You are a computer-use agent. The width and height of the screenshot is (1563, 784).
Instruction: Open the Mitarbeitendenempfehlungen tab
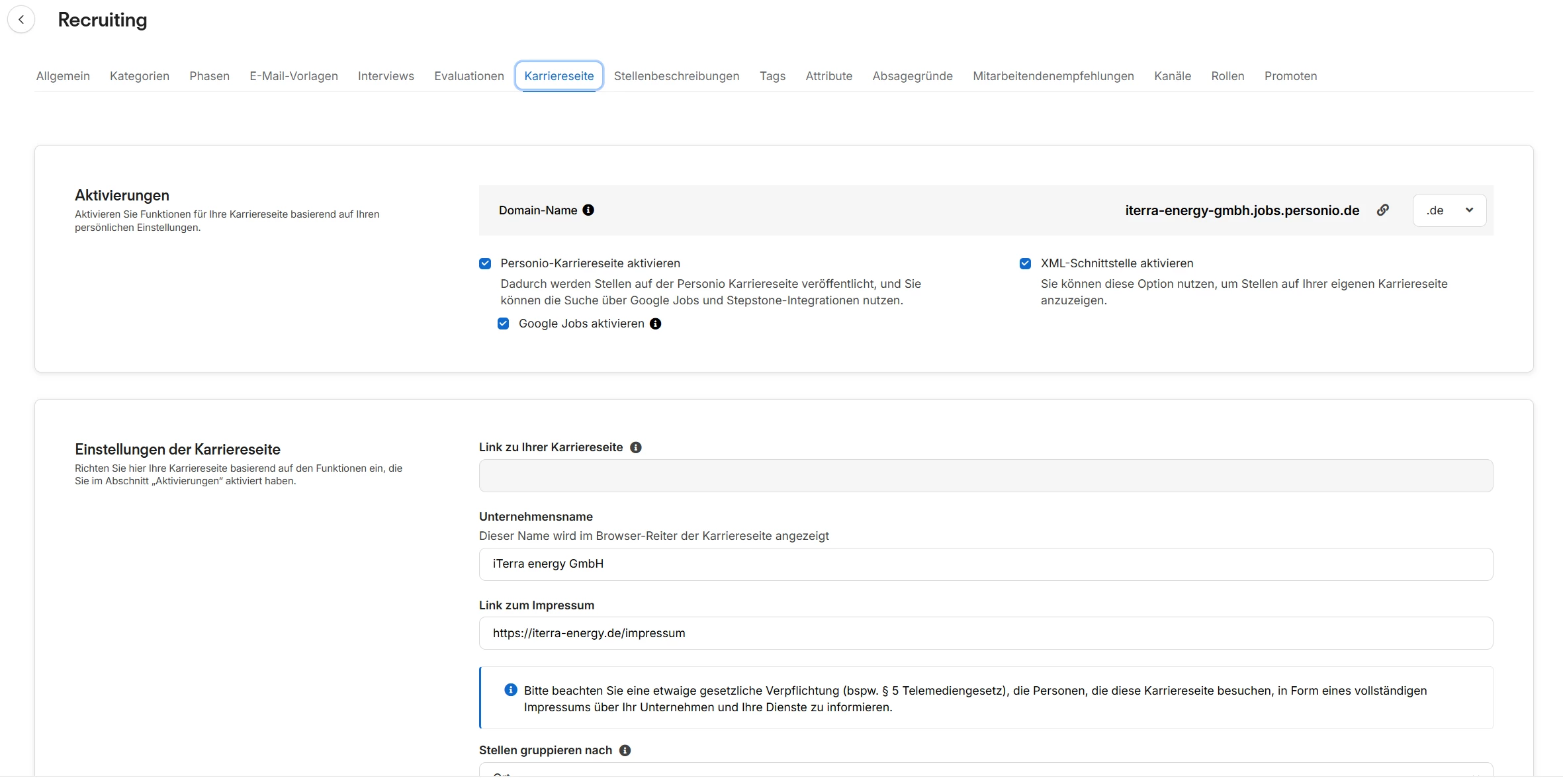[x=1053, y=76]
